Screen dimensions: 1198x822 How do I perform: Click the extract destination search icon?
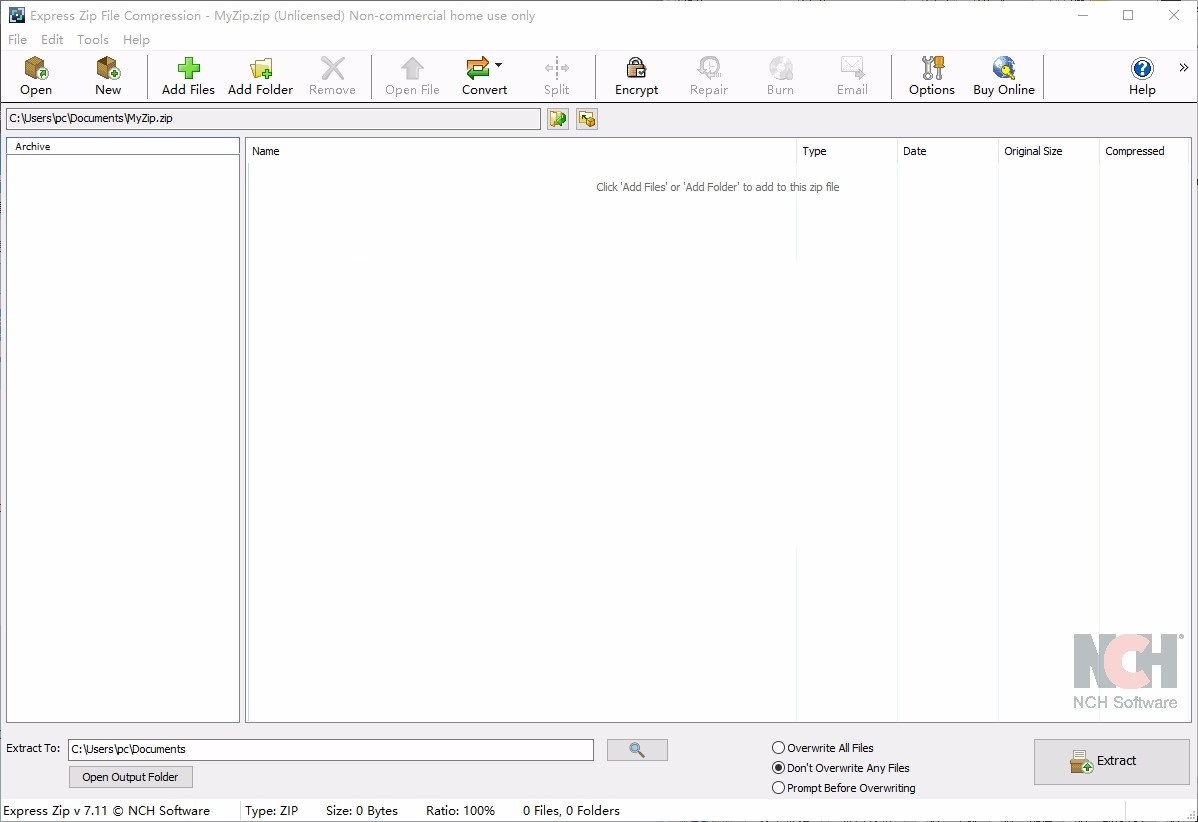[637, 749]
